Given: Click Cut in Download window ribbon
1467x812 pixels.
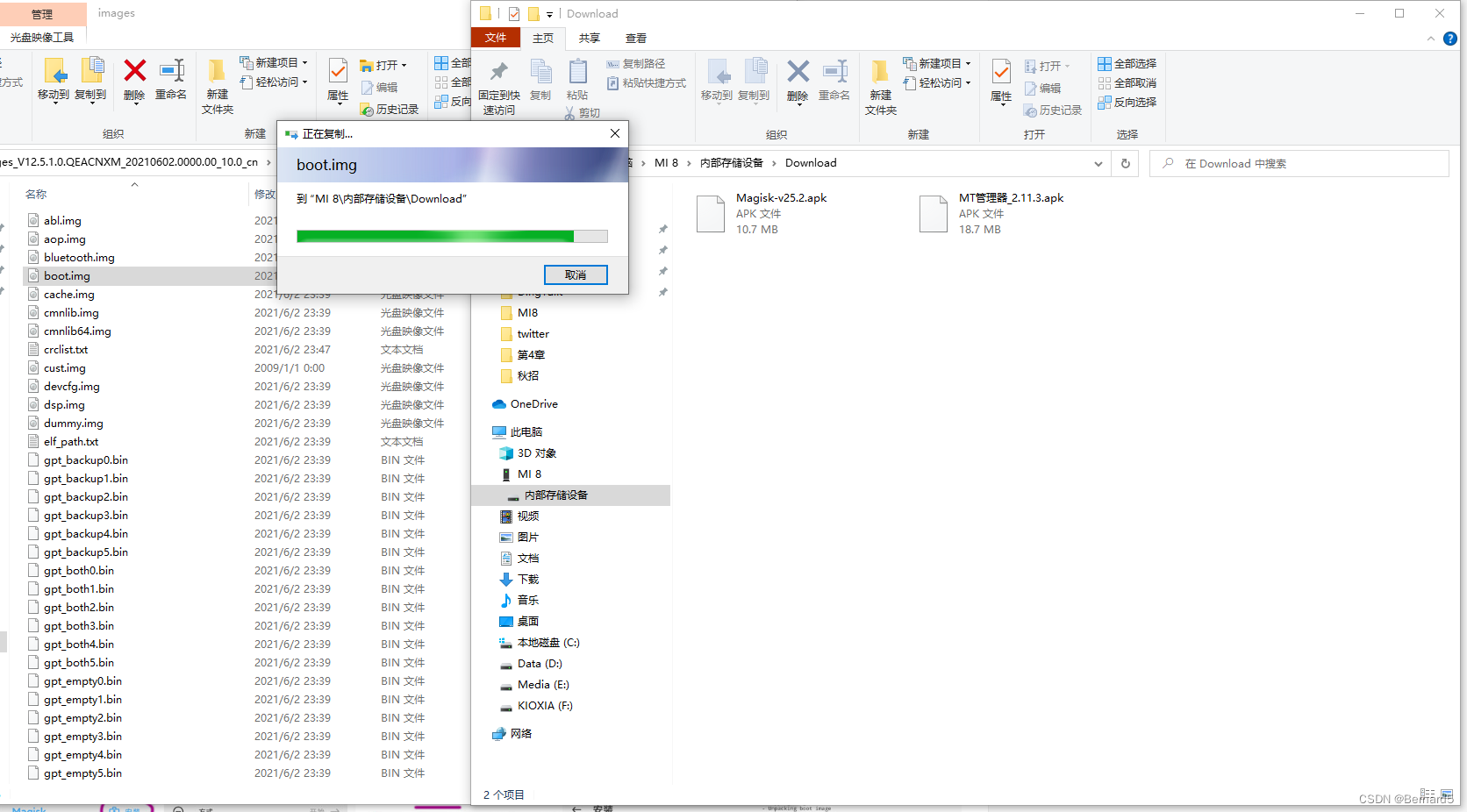Looking at the screenshot, I should pyautogui.click(x=583, y=113).
